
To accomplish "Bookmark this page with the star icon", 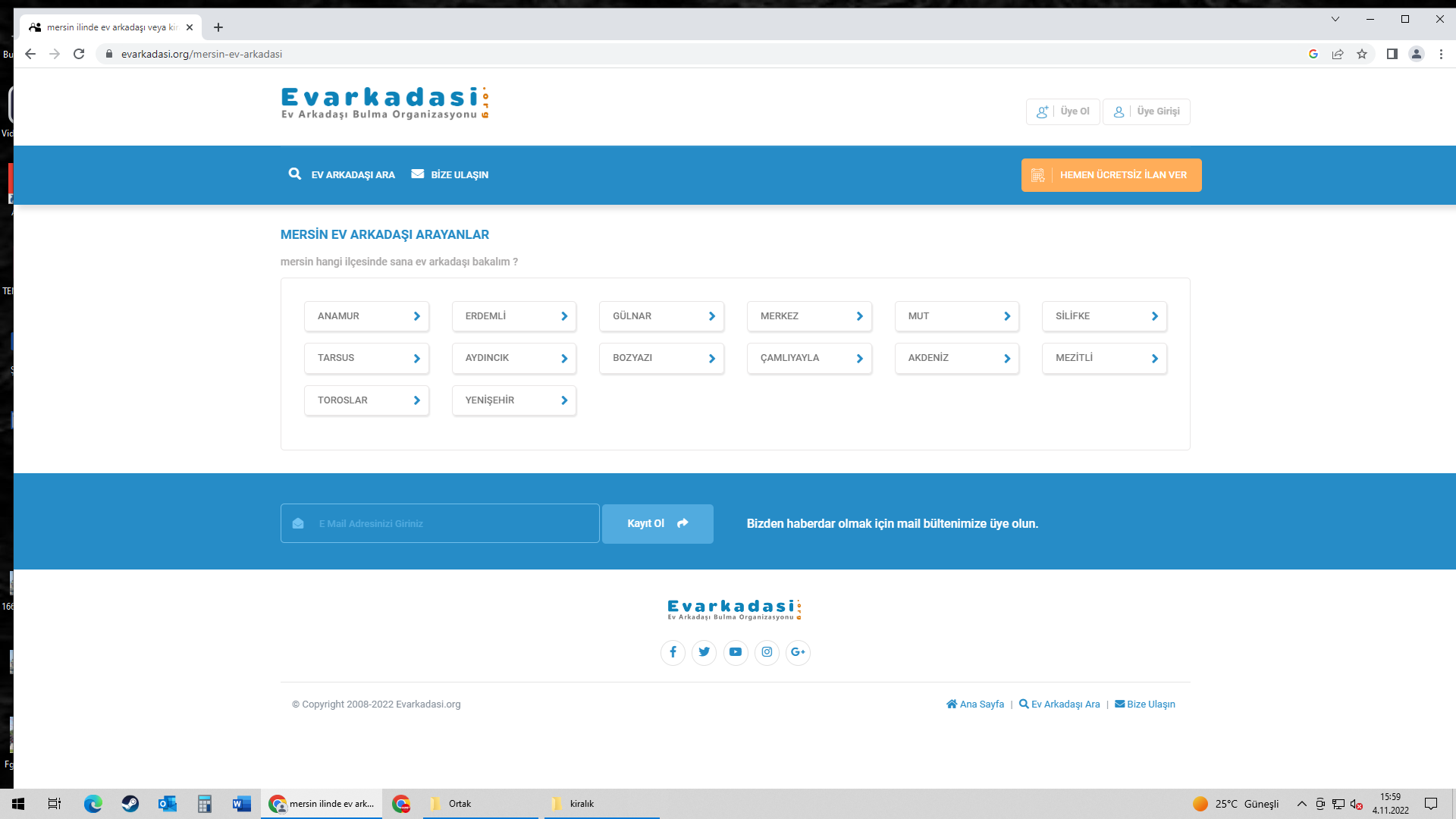I will 1362,54.
